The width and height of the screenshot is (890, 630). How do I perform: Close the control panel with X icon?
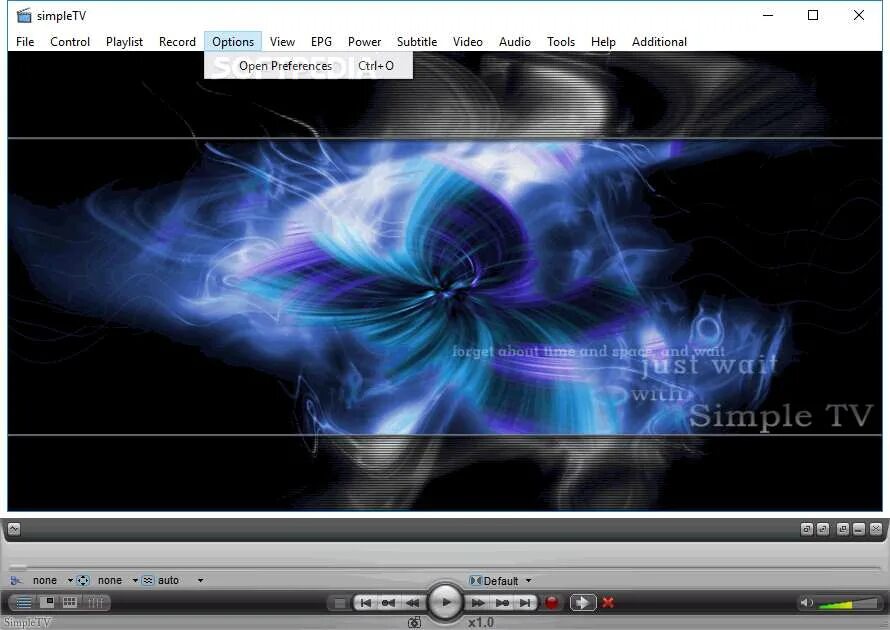pyautogui.click(x=876, y=529)
